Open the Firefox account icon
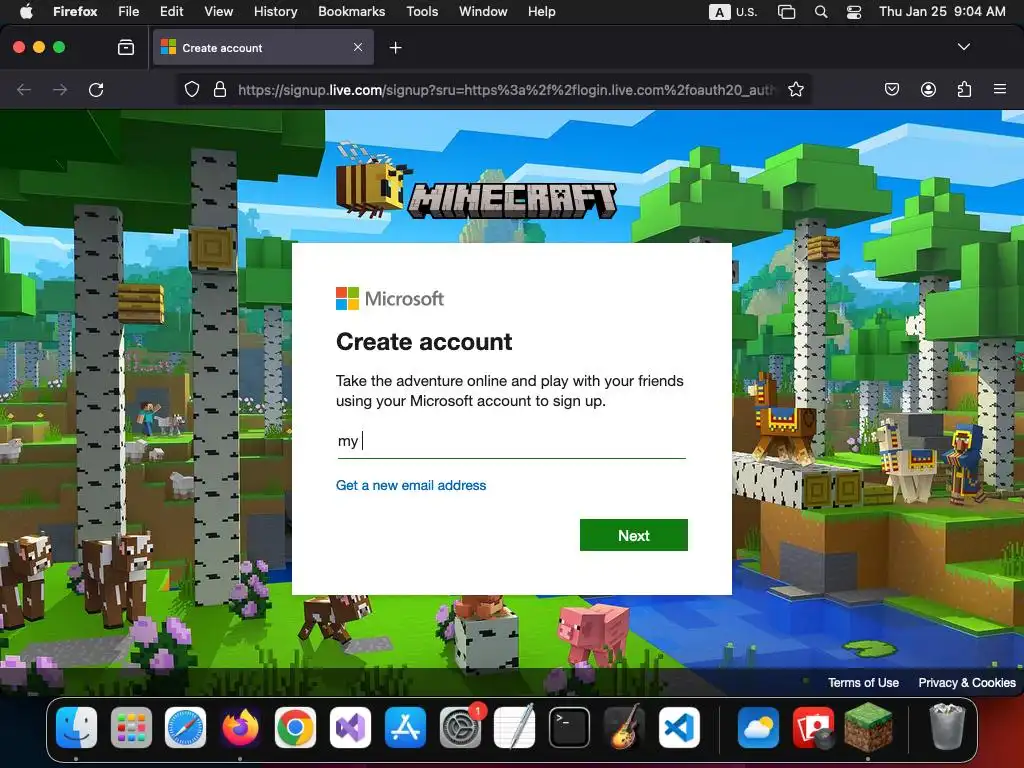1024x768 pixels. point(928,89)
